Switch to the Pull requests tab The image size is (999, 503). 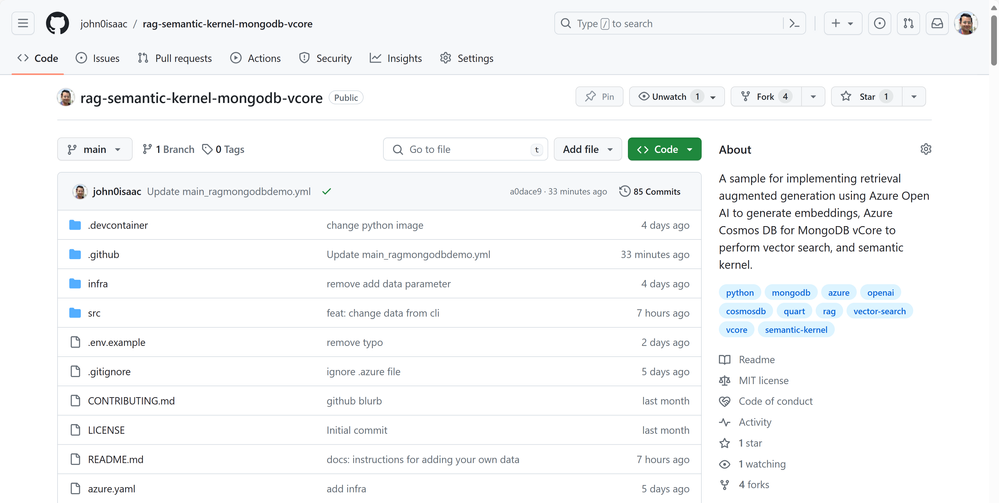click(x=175, y=58)
